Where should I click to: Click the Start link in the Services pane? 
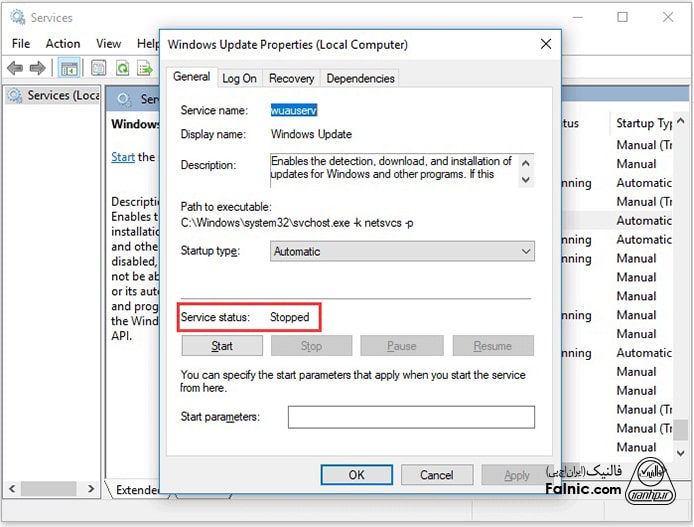(x=122, y=157)
